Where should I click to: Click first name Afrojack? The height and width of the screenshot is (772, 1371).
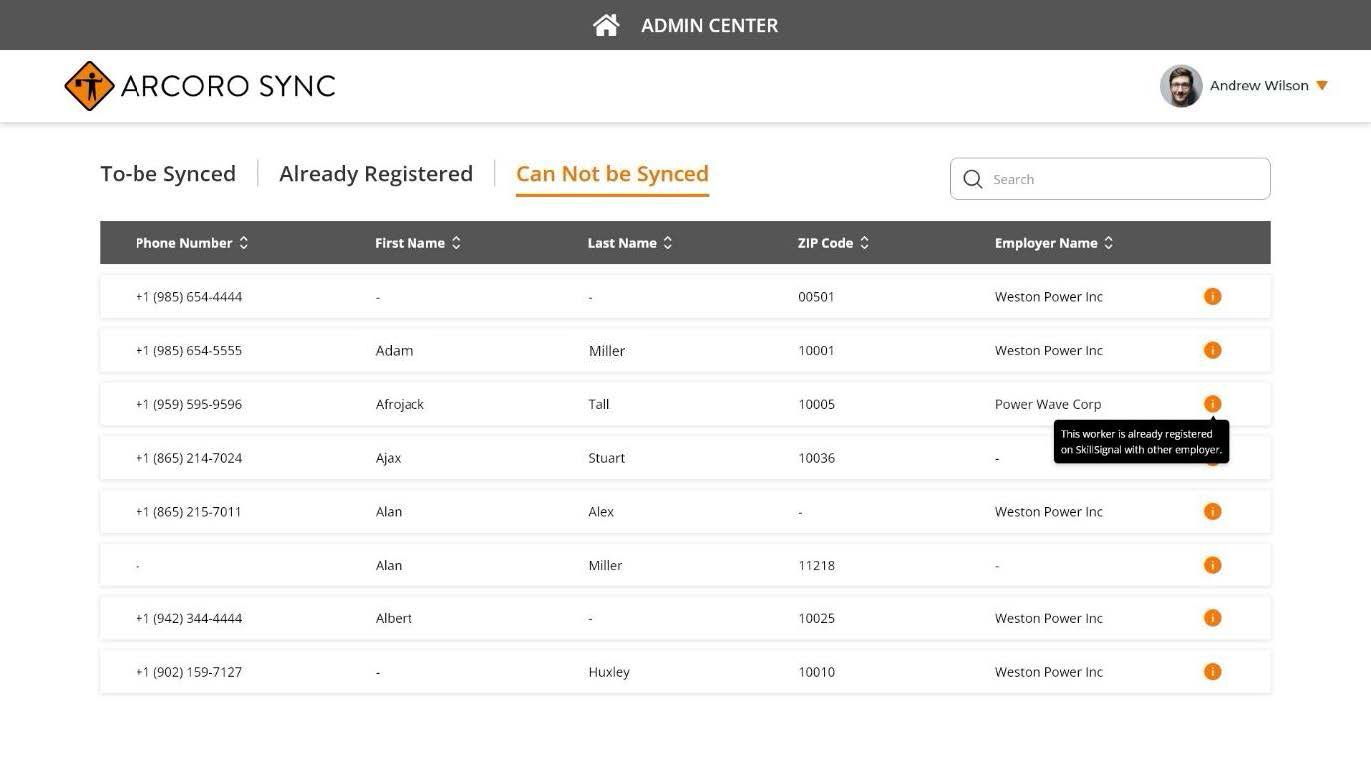pos(399,405)
